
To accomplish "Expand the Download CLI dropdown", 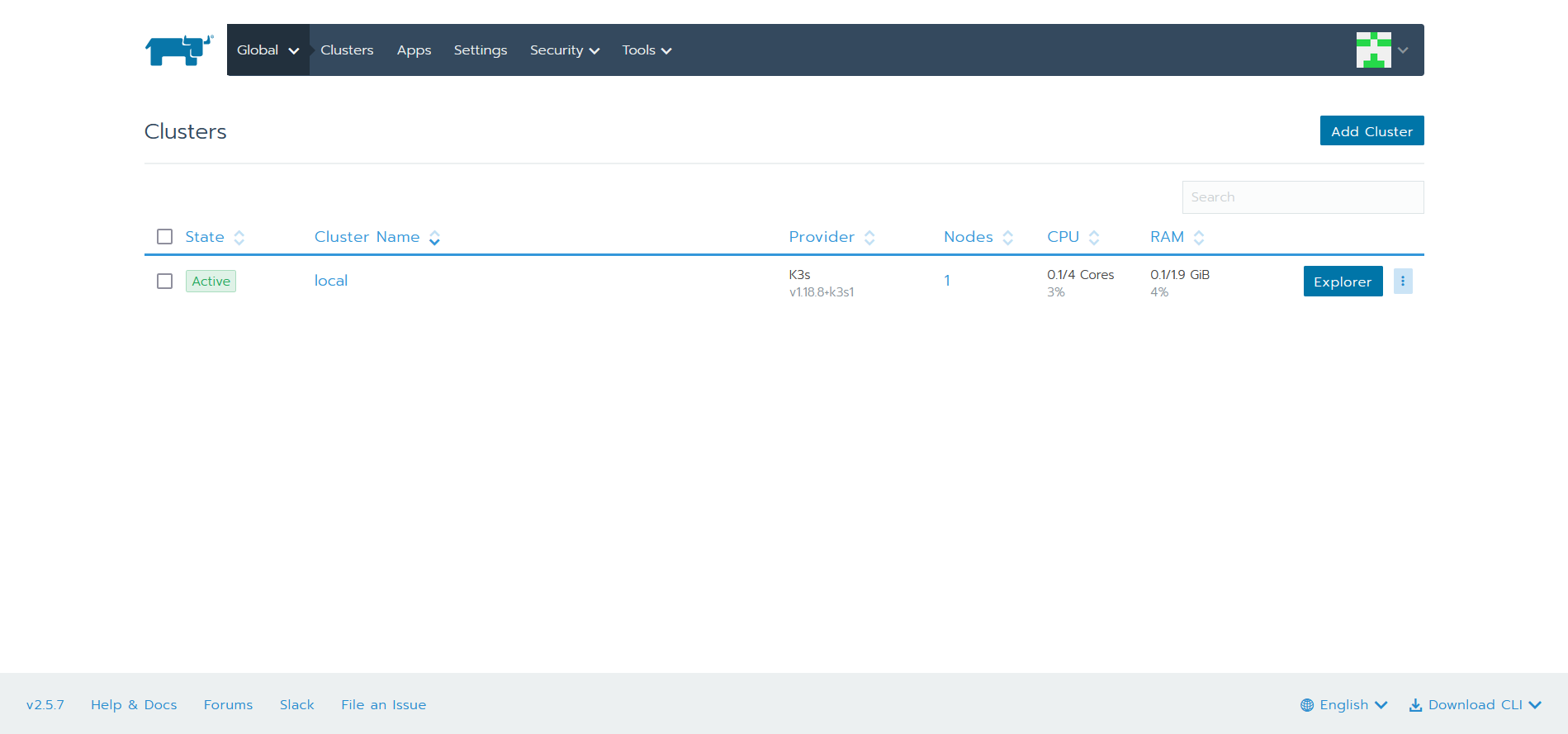I will [x=1535, y=705].
